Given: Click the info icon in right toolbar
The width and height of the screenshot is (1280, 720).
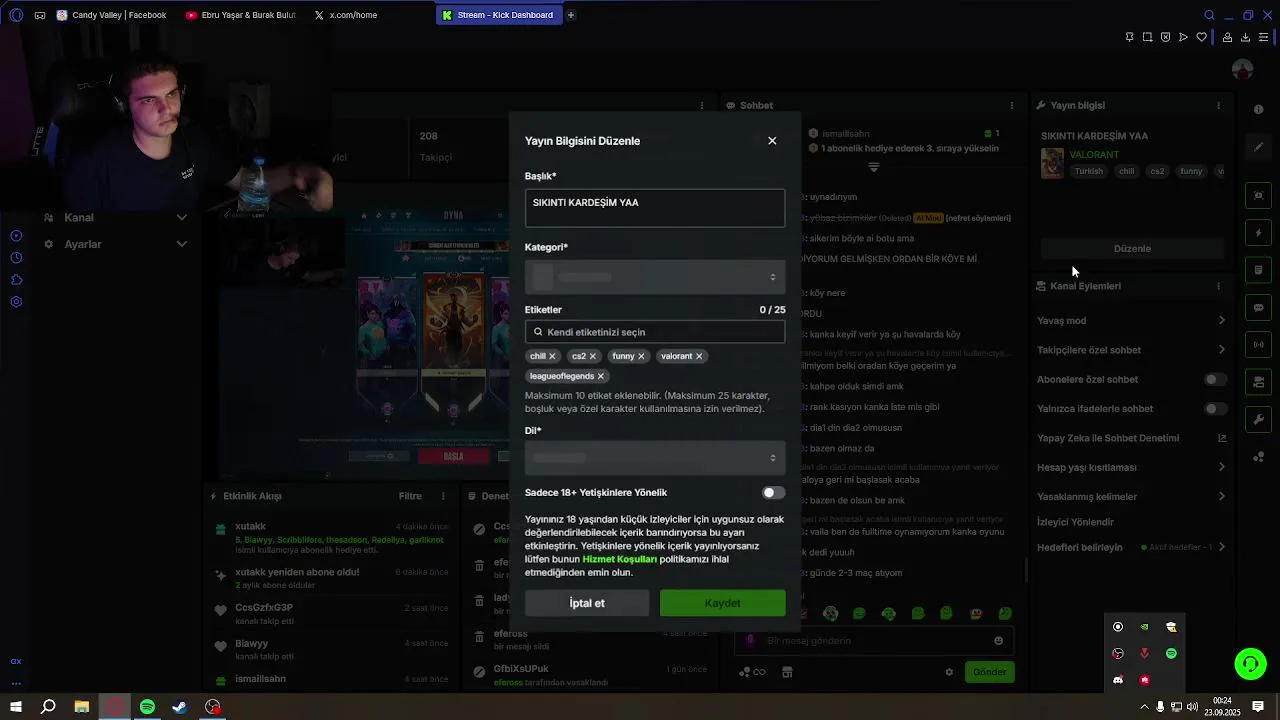Looking at the screenshot, I should tap(1259, 109).
